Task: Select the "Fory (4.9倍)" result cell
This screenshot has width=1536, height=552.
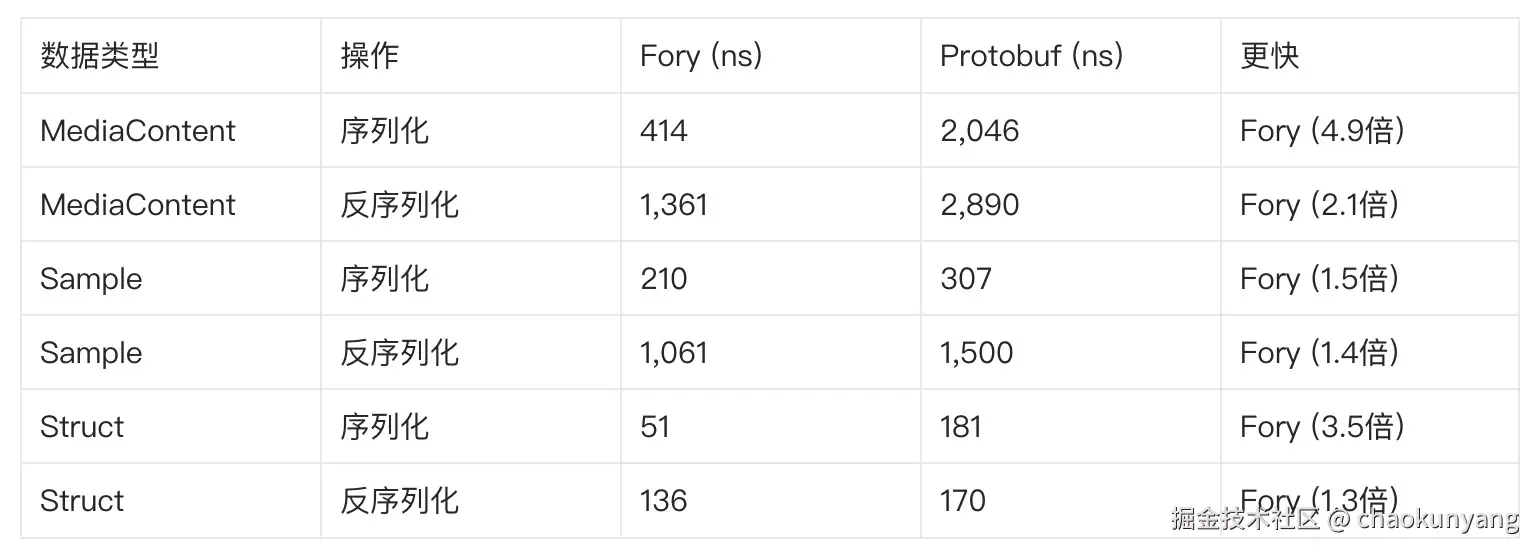Action: point(1322,131)
